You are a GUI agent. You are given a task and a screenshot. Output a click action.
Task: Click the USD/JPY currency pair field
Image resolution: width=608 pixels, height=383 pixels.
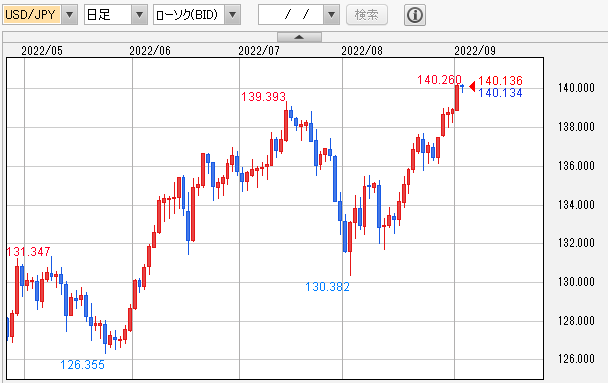click(x=32, y=15)
